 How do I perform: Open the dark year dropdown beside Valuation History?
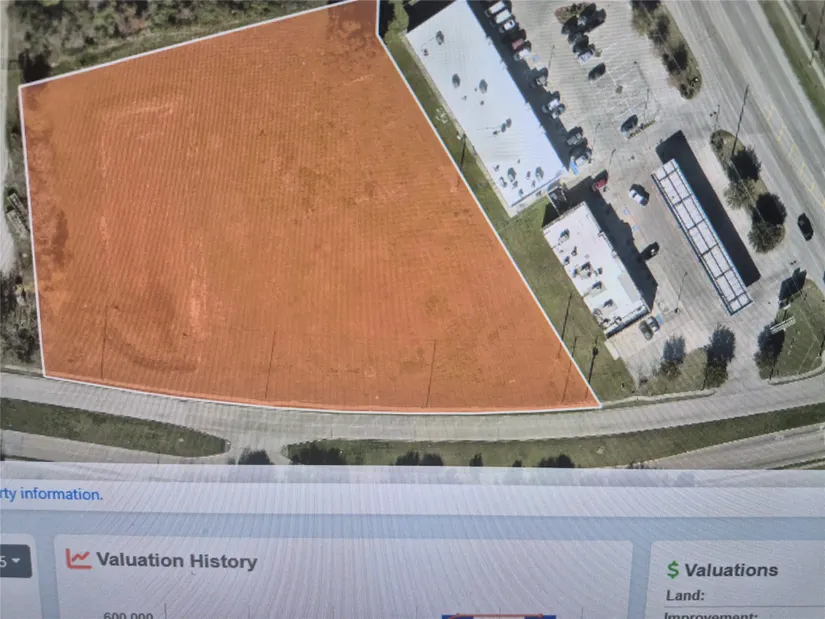15,561
